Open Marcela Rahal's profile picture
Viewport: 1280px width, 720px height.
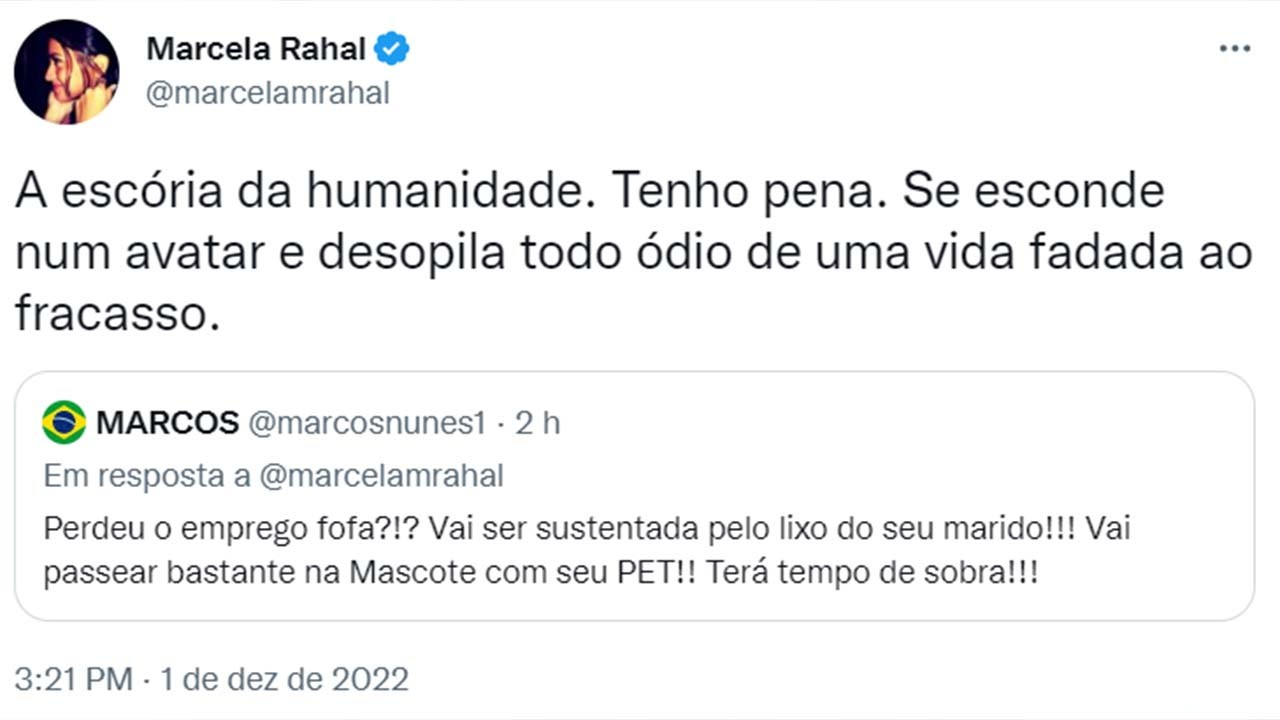(x=66, y=72)
